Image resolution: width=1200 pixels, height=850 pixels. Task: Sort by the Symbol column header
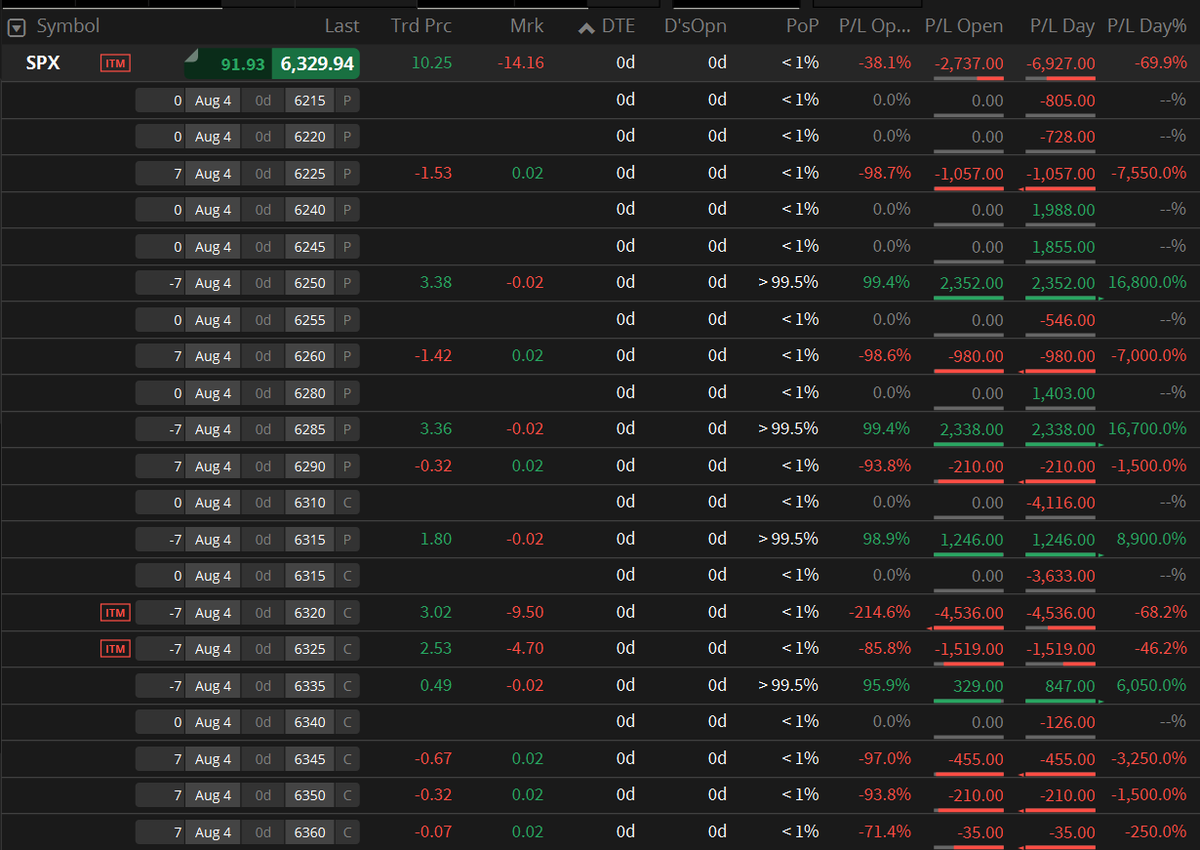click(68, 27)
